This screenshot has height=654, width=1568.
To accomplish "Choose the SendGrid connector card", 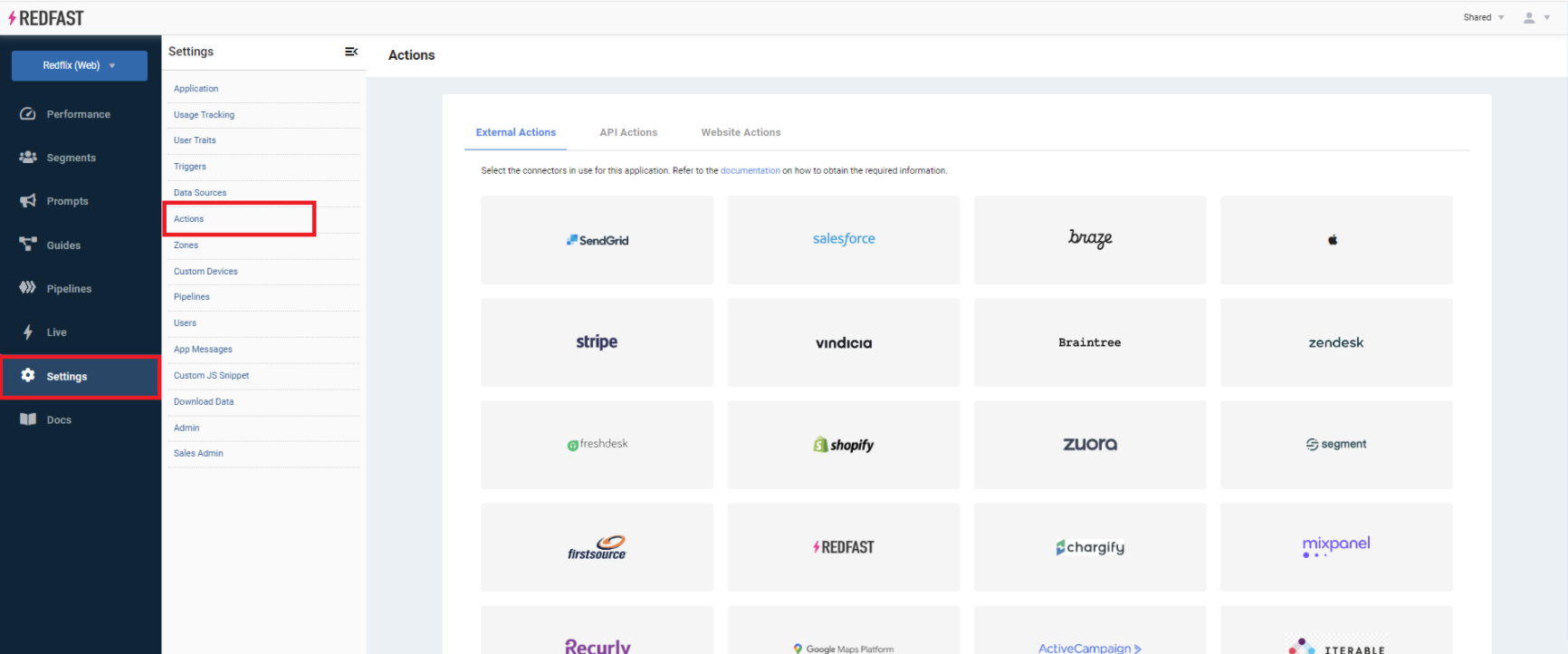I will point(598,240).
